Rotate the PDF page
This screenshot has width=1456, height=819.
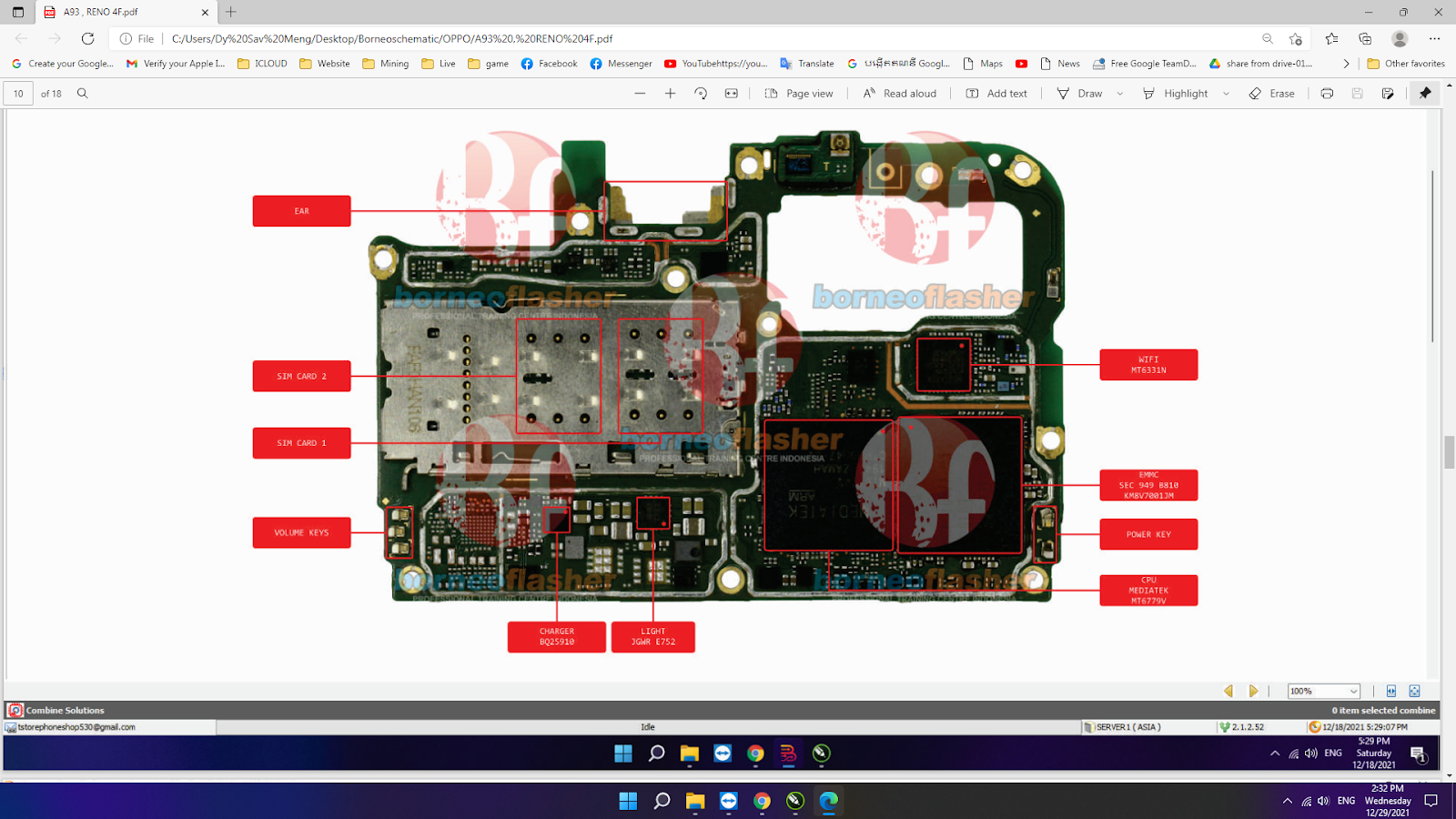coord(701,94)
